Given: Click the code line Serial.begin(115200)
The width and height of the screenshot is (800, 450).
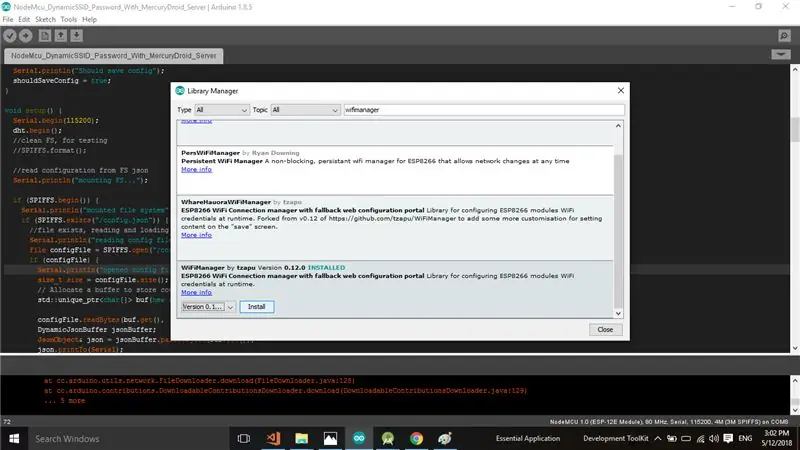Looking at the screenshot, I should point(56,120).
